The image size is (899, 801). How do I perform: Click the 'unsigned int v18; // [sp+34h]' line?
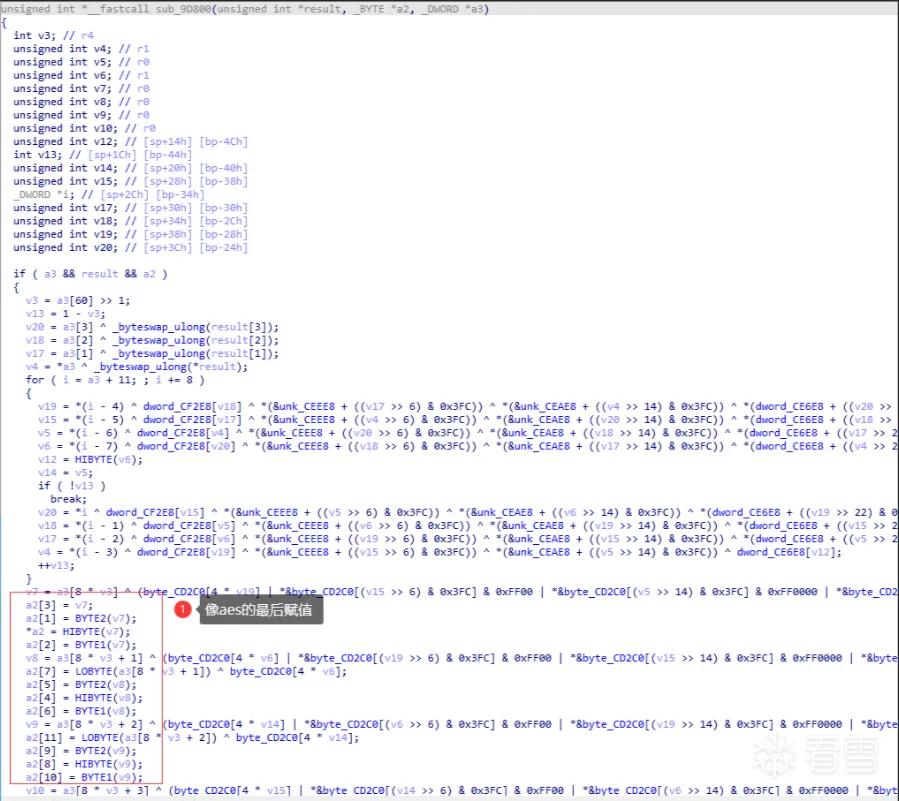[x=130, y=221]
